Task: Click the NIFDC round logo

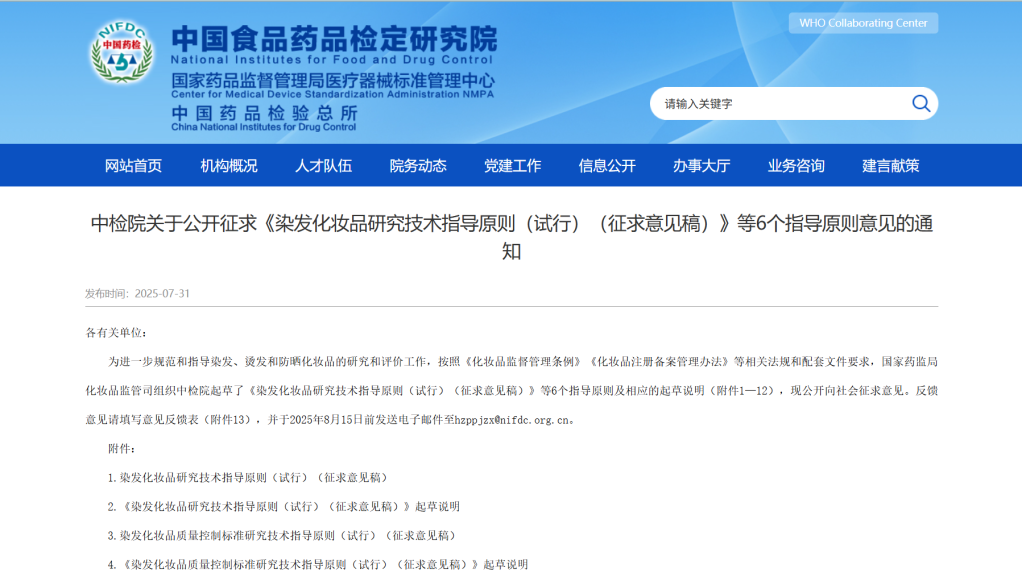Action: (122, 54)
